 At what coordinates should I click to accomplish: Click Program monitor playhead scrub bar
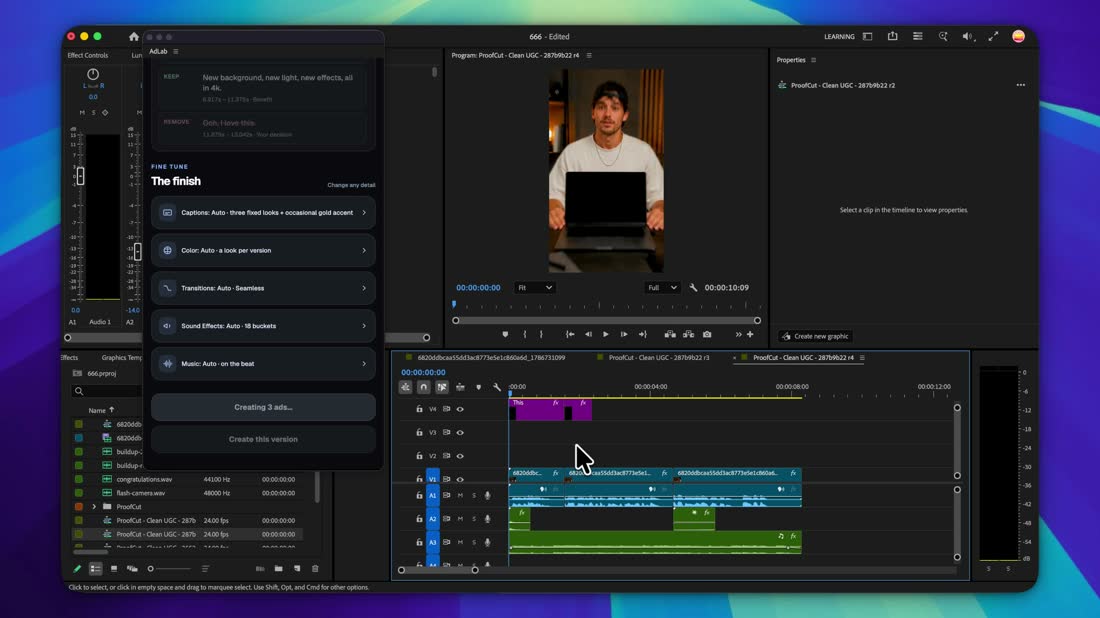(606, 306)
